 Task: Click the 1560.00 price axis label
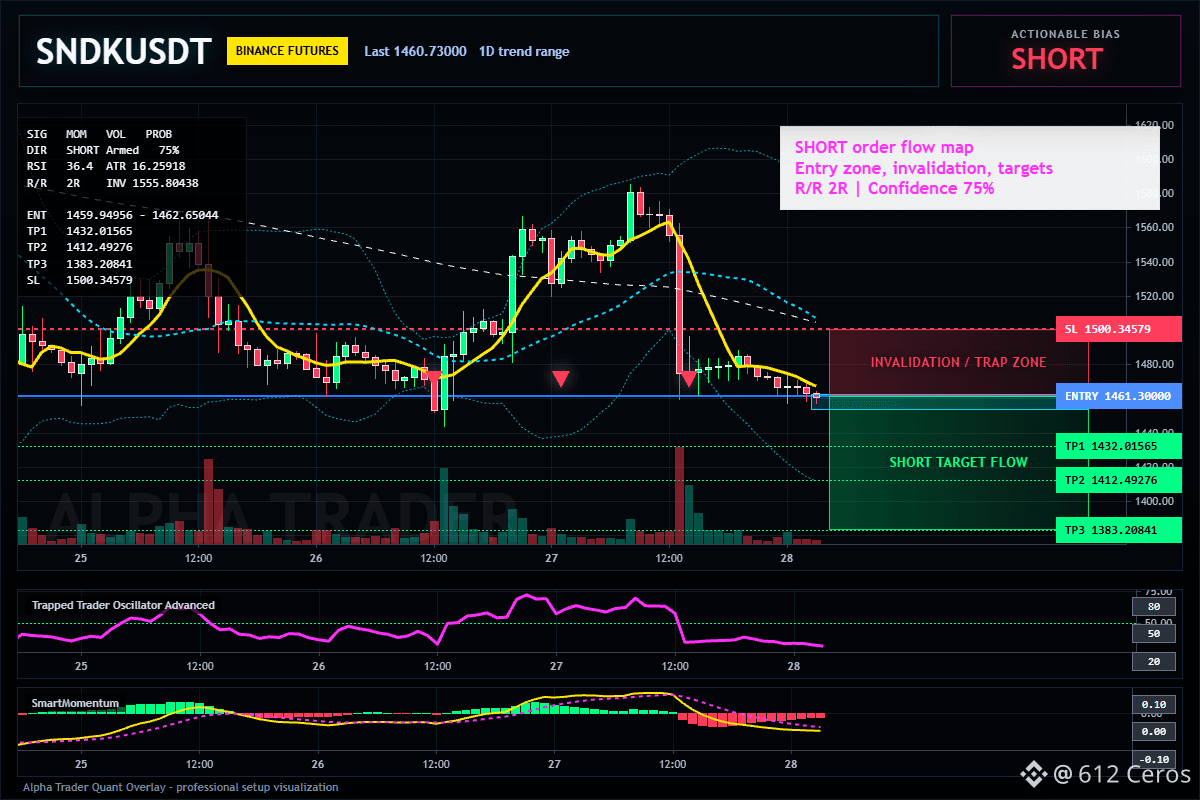point(1153,227)
